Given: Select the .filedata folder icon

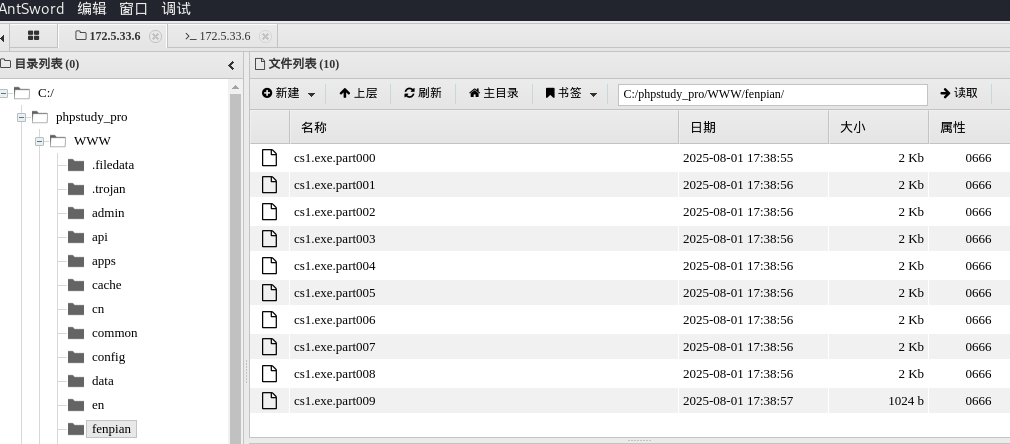Looking at the screenshot, I should pyautogui.click(x=76, y=165).
